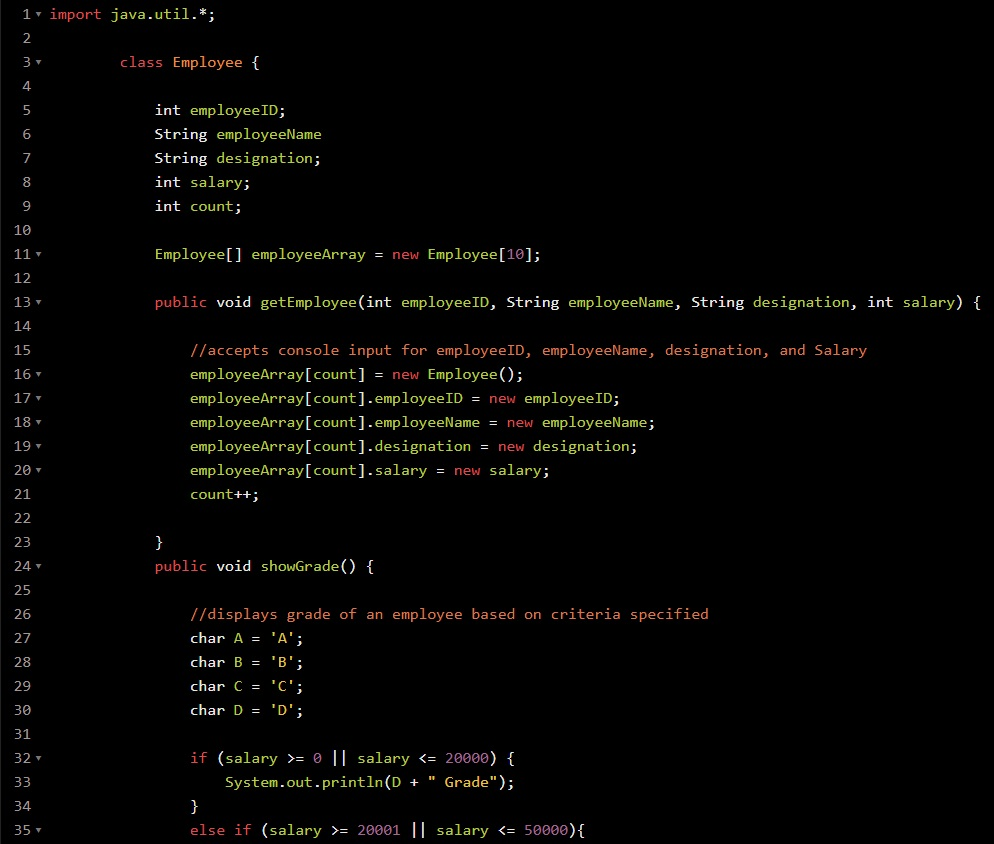Click line number 2 in the gutter
994x844 pixels.
pyautogui.click(x=27, y=38)
